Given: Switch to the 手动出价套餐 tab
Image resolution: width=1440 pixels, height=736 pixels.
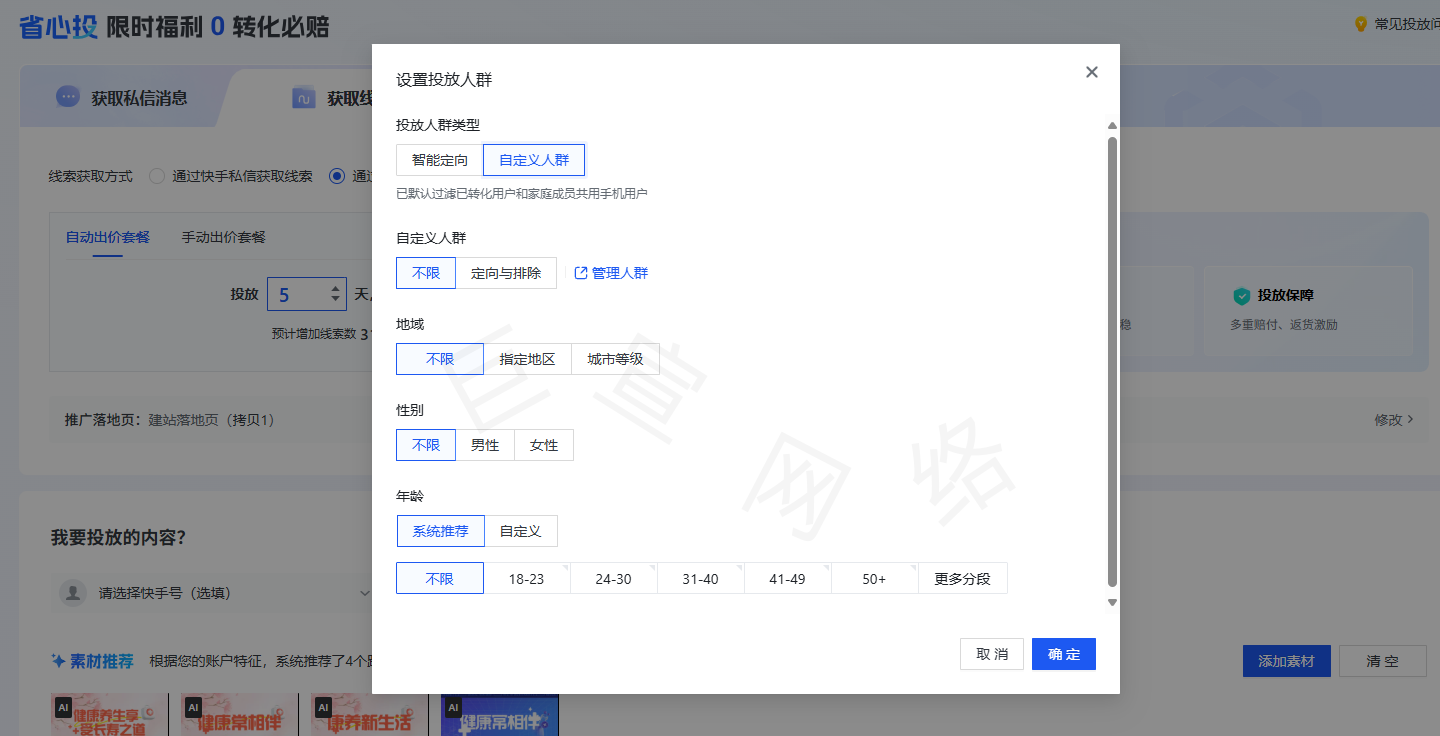Looking at the screenshot, I should click(222, 237).
